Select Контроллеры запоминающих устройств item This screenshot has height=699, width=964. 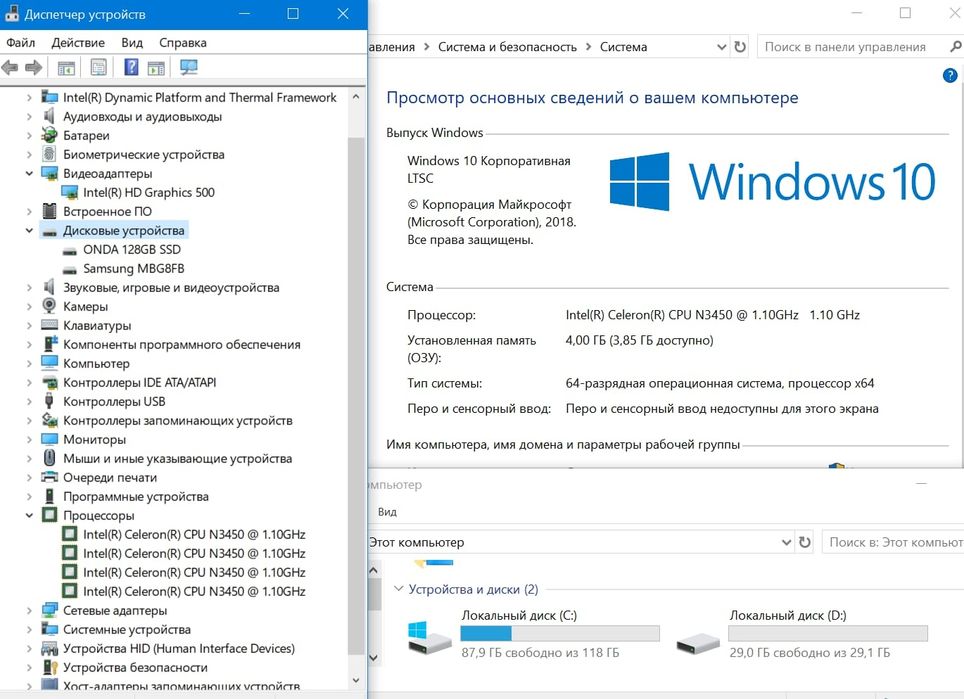(178, 421)
